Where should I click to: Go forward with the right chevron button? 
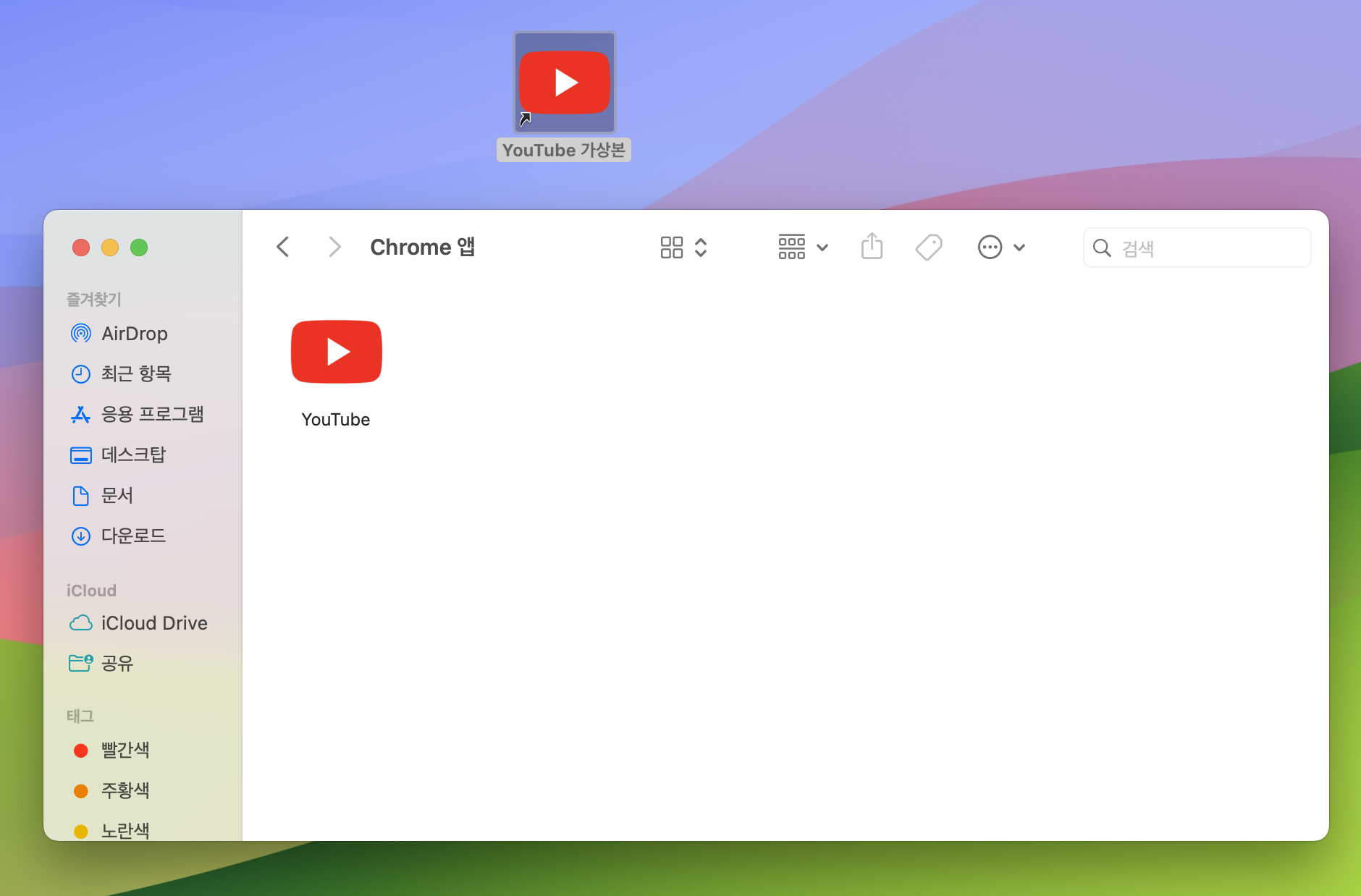pos(334,247)
